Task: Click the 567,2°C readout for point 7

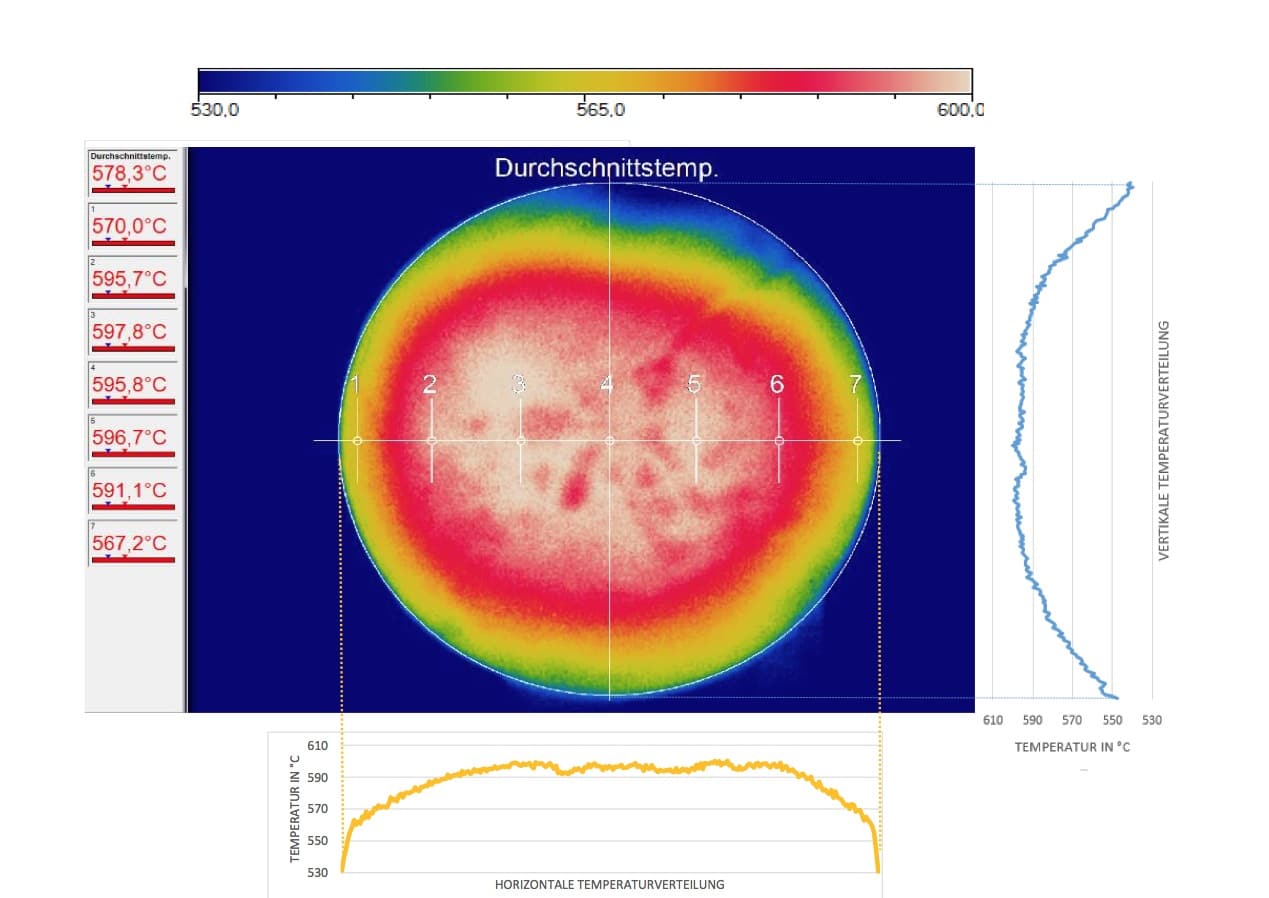Action: click(132, 543)
